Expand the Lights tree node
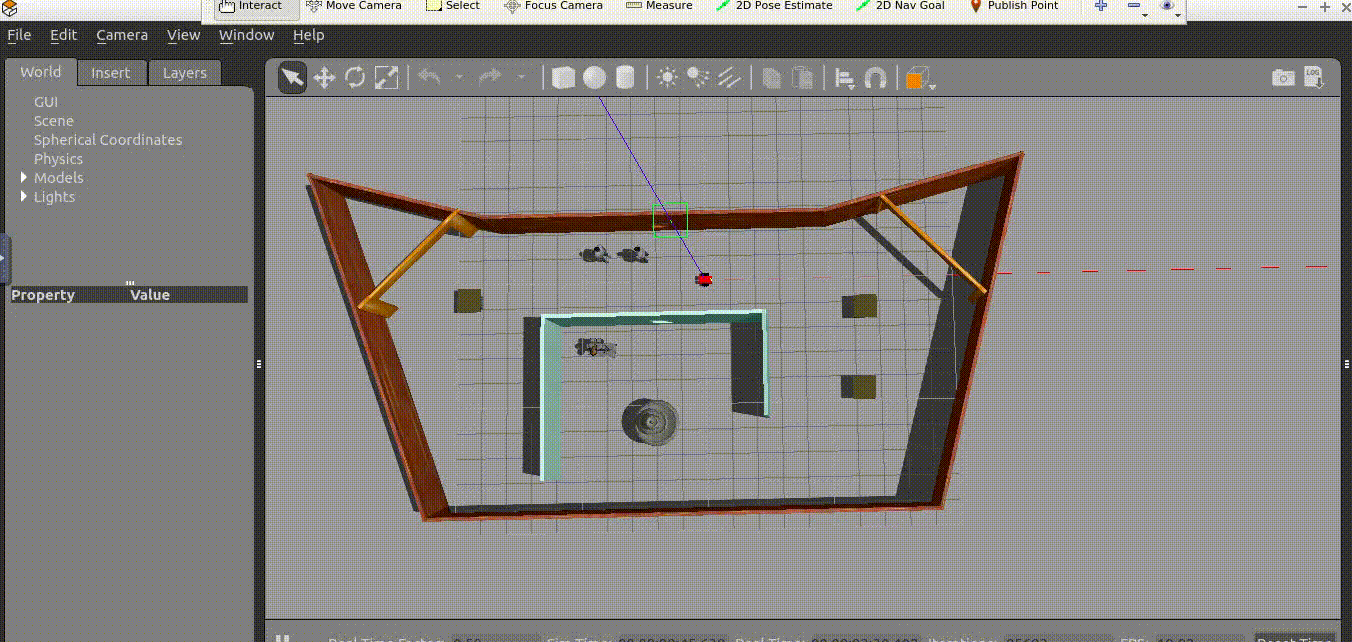 [x=25, y=196]
